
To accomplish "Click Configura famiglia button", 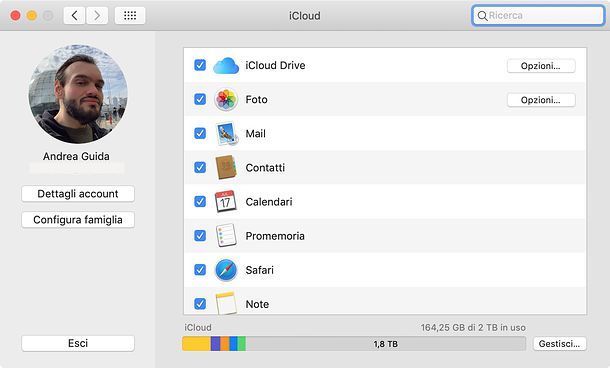I will click(x=78, y=220).
